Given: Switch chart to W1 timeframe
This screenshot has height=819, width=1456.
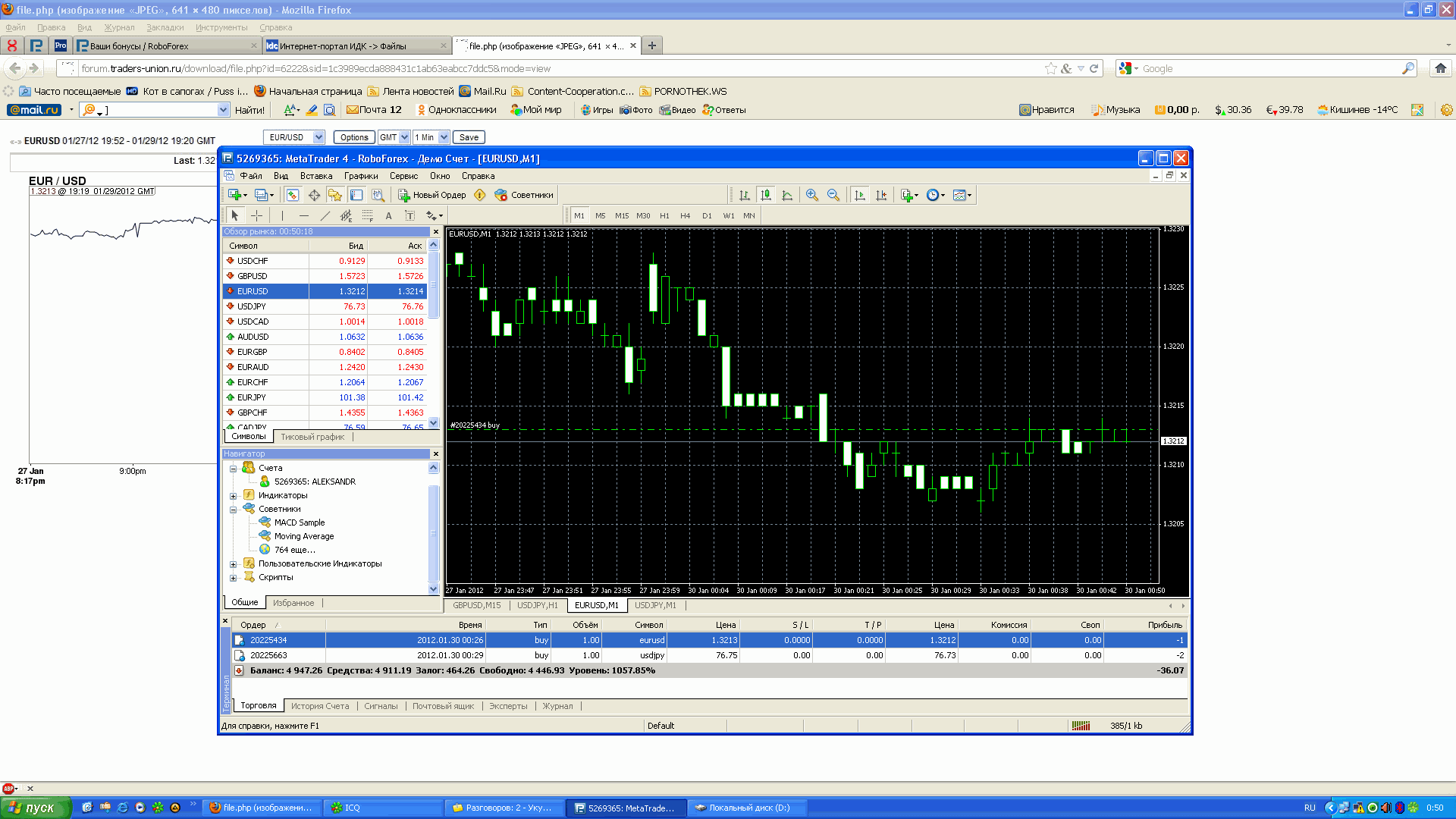Looking at the screenshot, I should click(729, 215).
